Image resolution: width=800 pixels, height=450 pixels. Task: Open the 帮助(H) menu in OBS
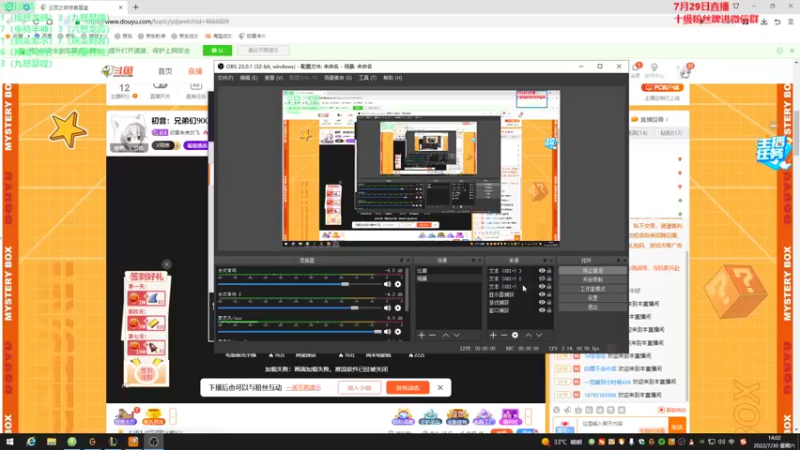tap(392, 78)
